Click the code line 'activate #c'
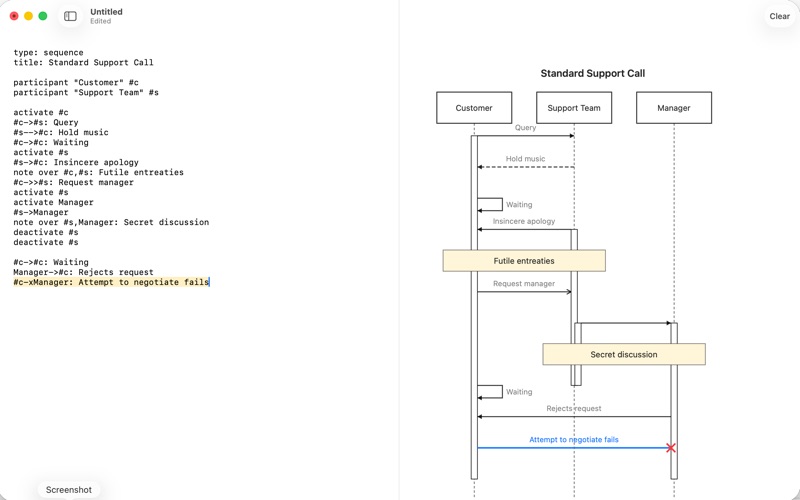The width and height of the screenshot is (800, 500). (x=41, y=112)
